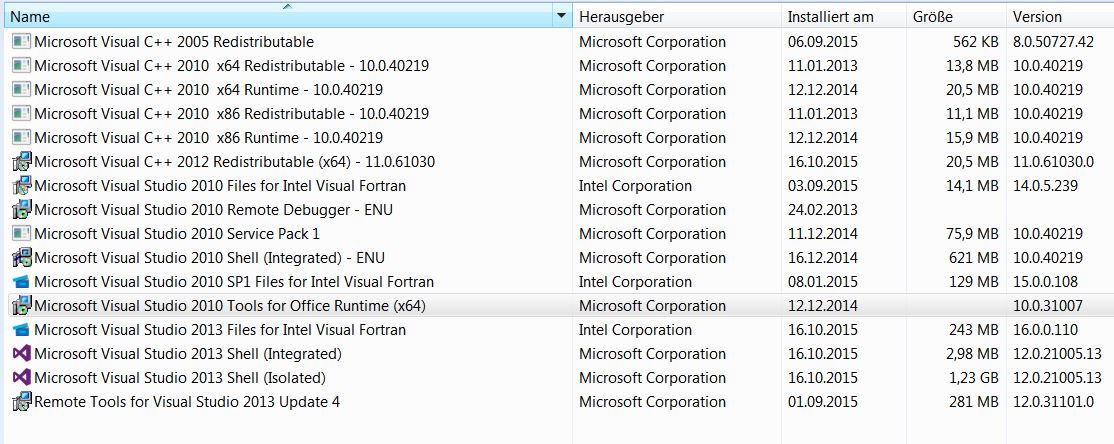Select the Visual Studio 2013 Shell (Integrated) purple icon
Viewport: 1114px width, 444px height.
(x=22, y=354)
